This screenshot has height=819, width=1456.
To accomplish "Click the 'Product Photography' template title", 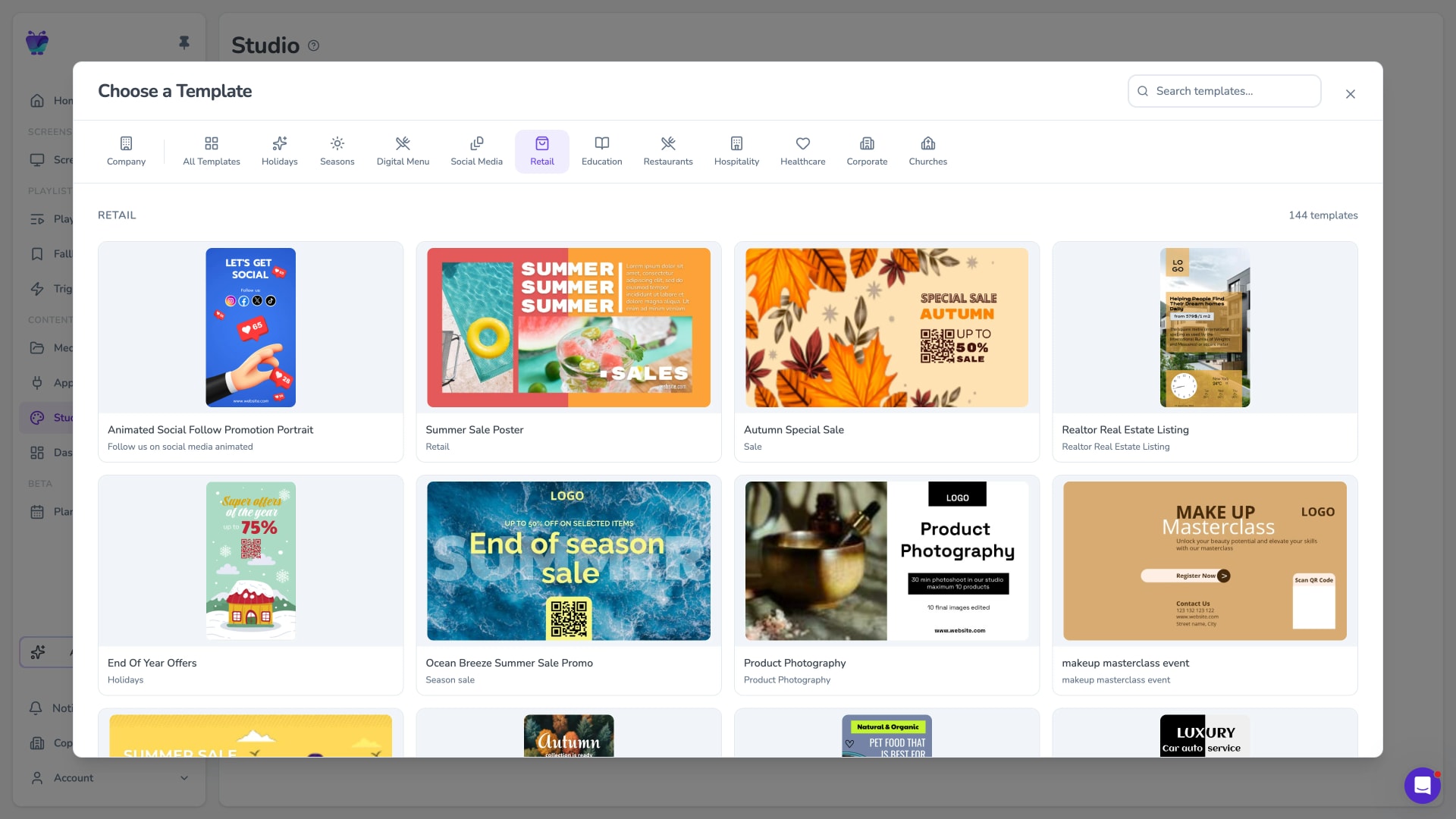I will pyautogui.click(x=795, y=664).
